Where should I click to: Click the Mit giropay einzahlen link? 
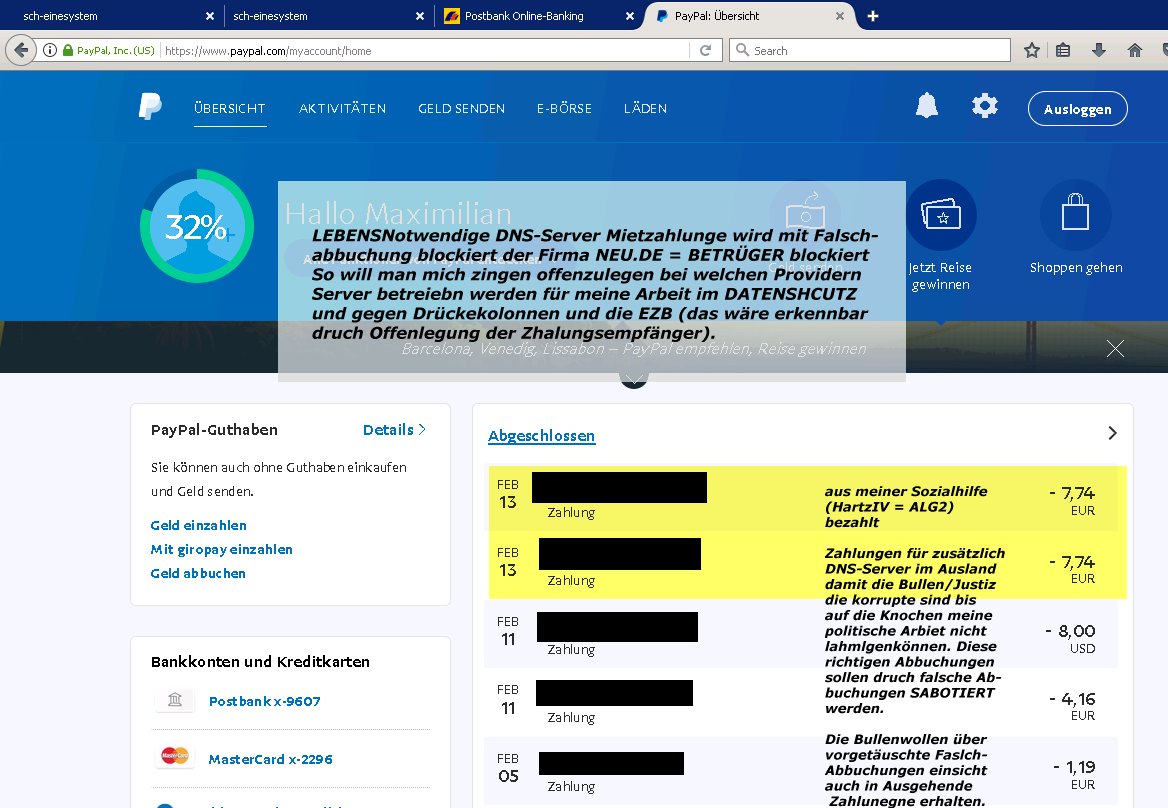(221, 550)
